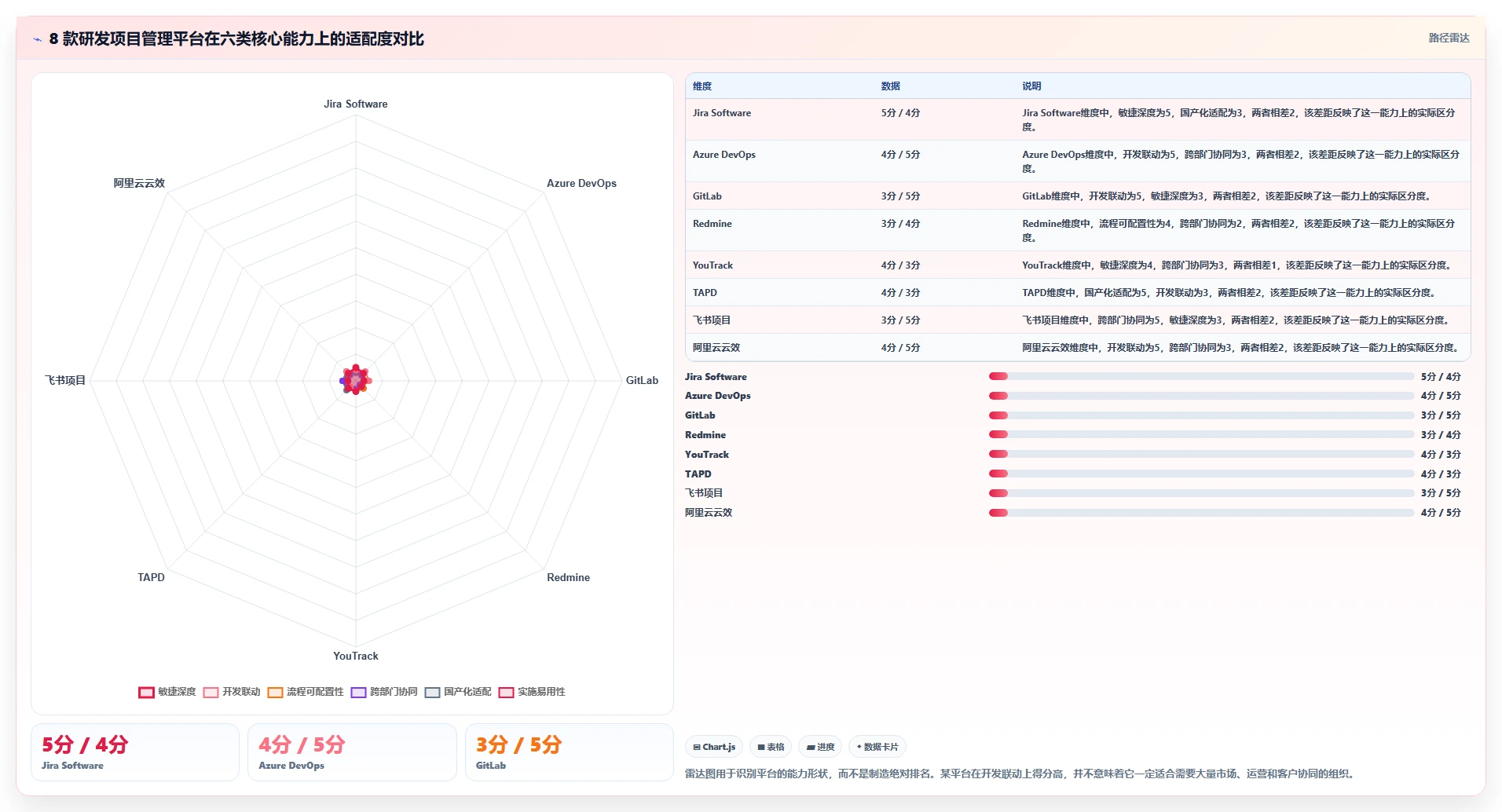Click the YouTrack progress bar
Image resolution: width=1502 pixels, height=812 pixels.
click(x=1201, y=455)
